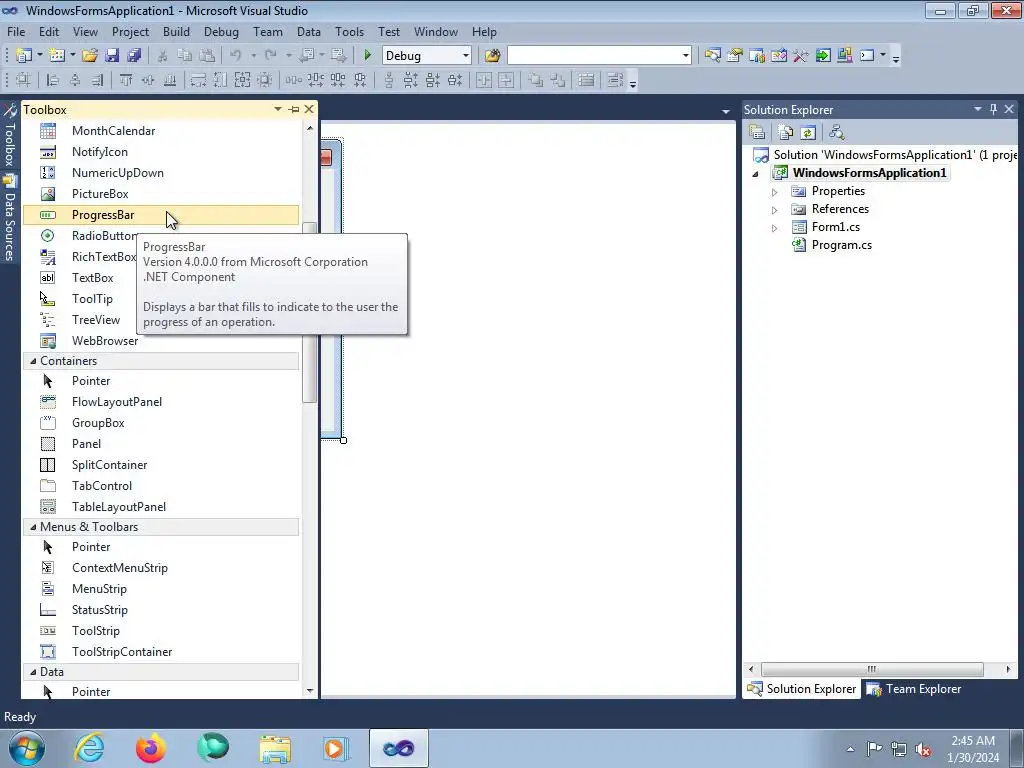
Task: Select the MonthCalendar control in the Toolbox
Action: [x=161, y=131]
